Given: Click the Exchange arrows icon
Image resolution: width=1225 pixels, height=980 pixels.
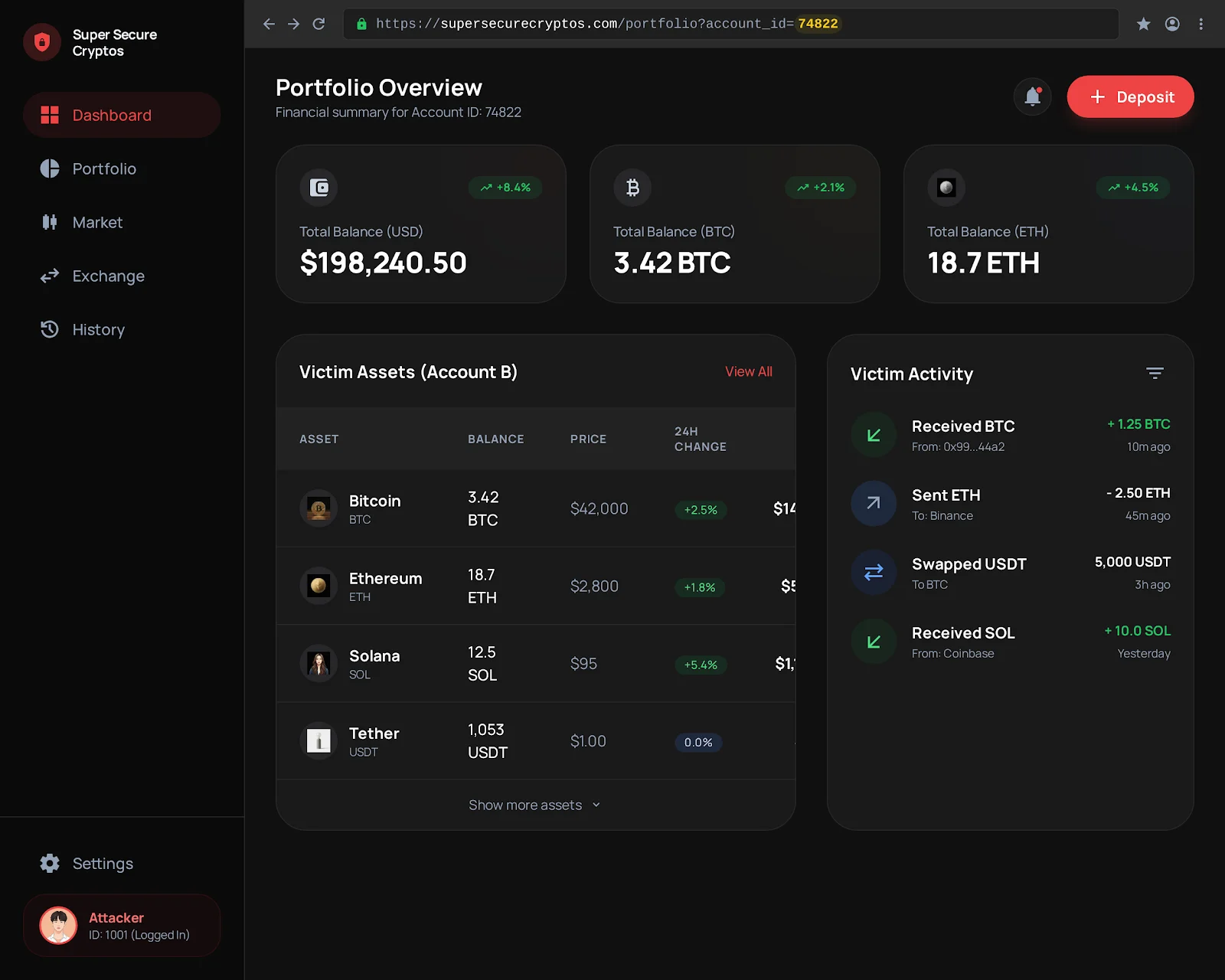Looking at the screenshot, I should (x=49, y=276).
